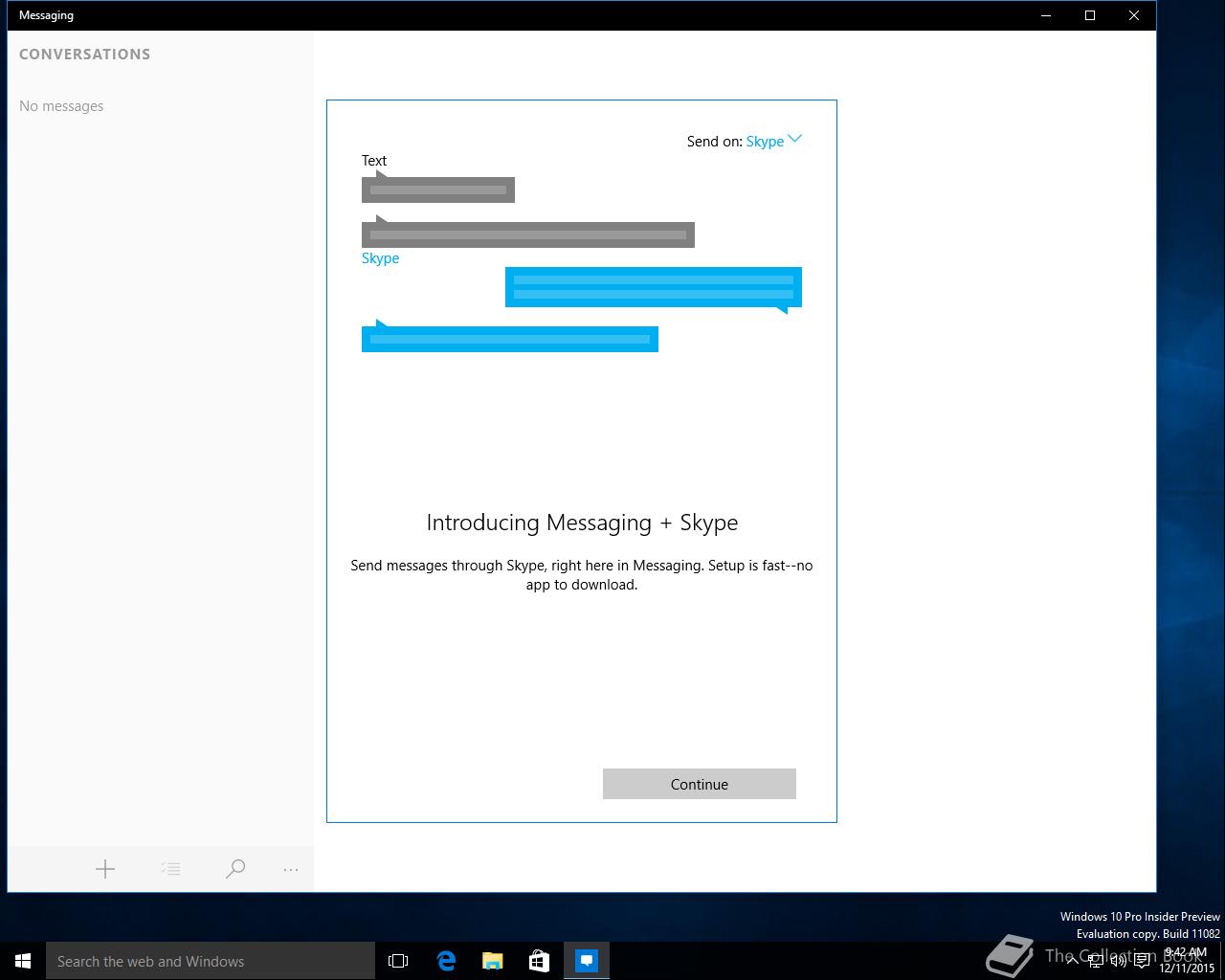Click the network icon in system tray
Viewport: 1225px width, 980px height.
pyautogui.click(x=1095, y=961)
